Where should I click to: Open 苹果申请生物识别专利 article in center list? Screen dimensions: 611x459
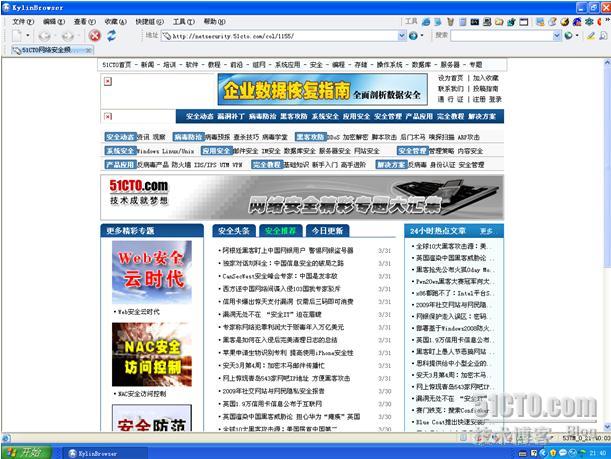[288, 353]
